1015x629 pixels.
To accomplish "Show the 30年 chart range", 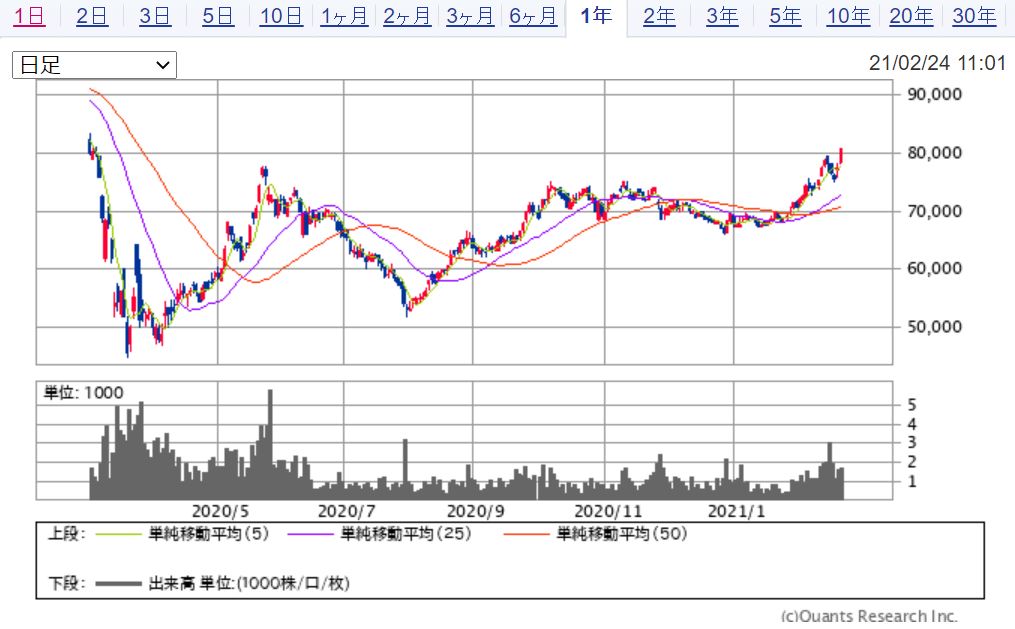I will [974, 16].
